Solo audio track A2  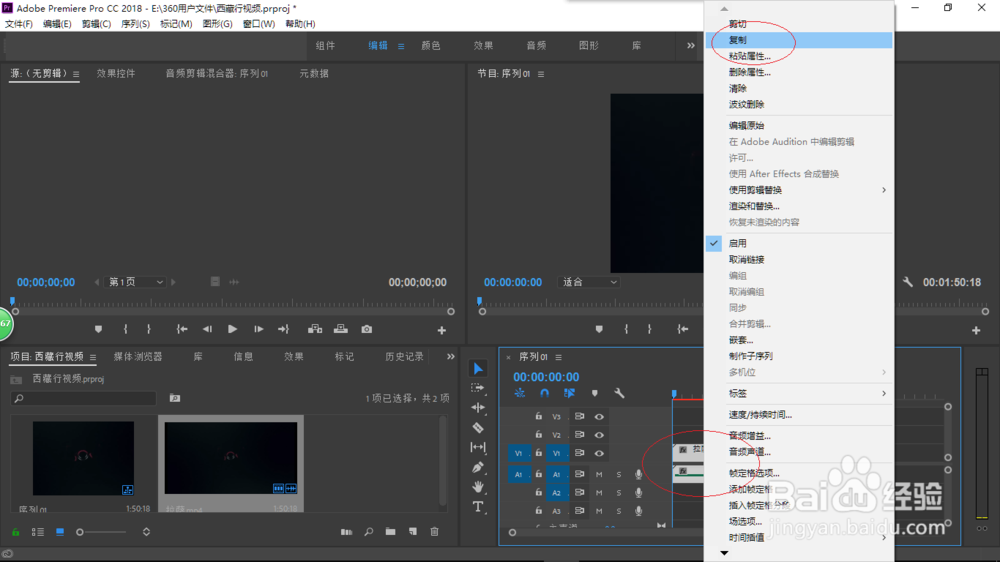coord(619,493)
